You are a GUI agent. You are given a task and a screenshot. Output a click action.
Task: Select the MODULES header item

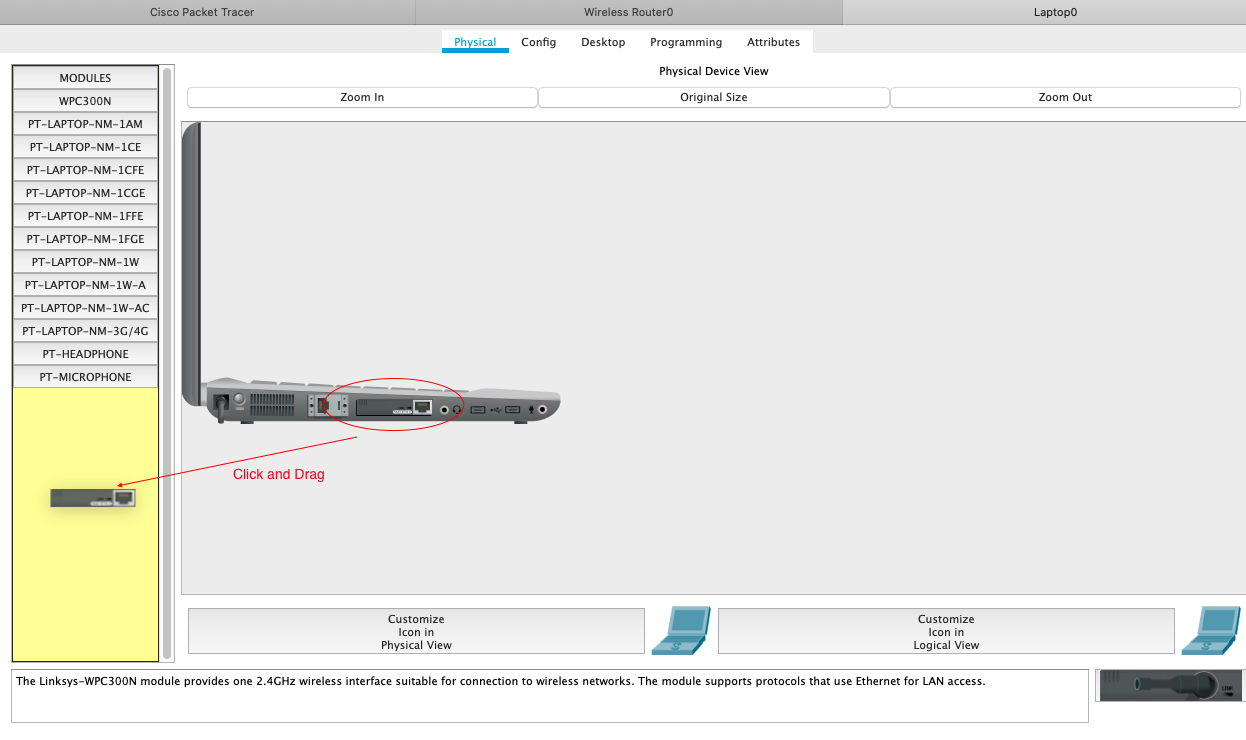[x=85, y=78]
